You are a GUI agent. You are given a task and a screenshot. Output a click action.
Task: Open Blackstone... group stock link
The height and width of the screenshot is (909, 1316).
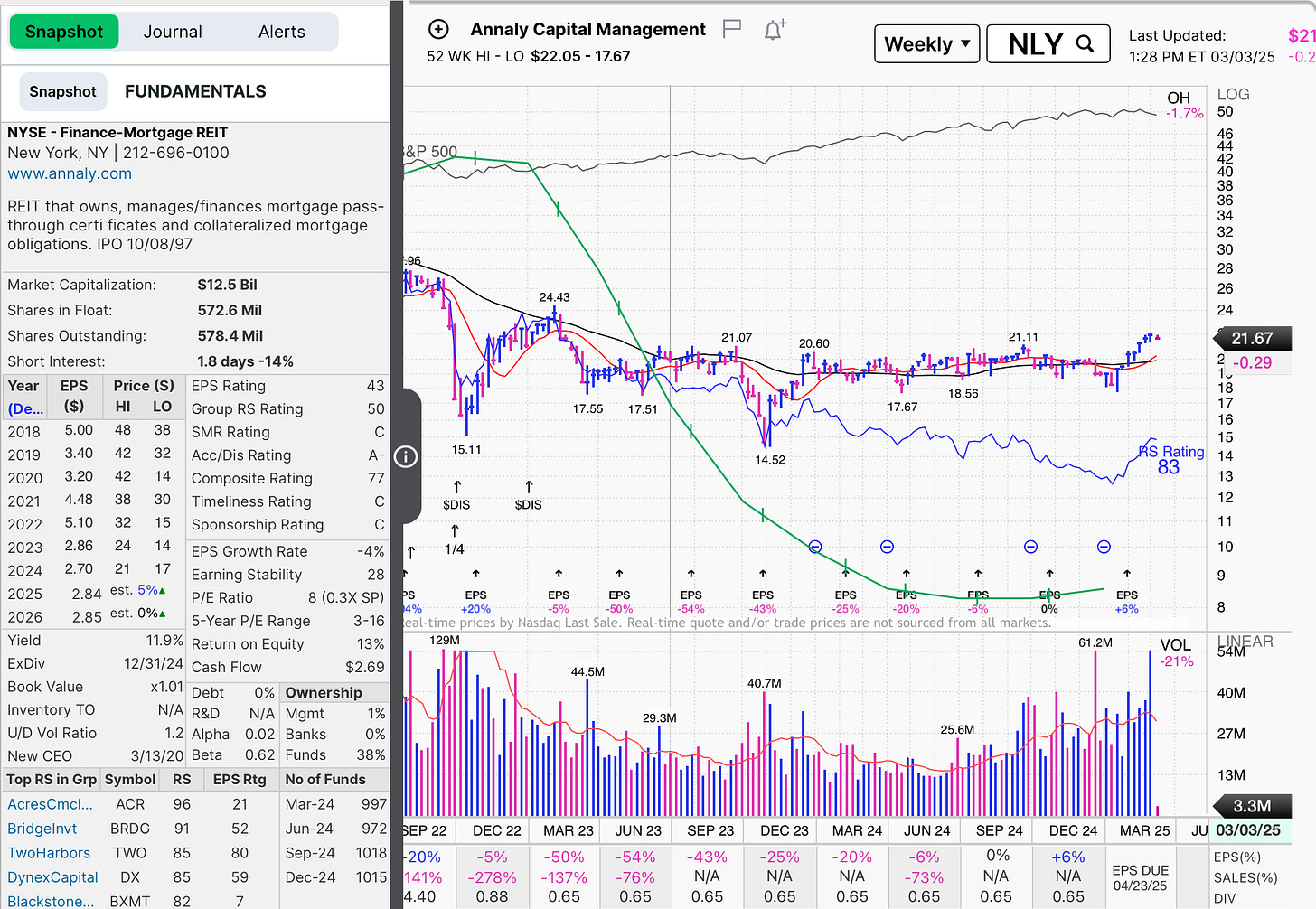(x=51, y=901)
